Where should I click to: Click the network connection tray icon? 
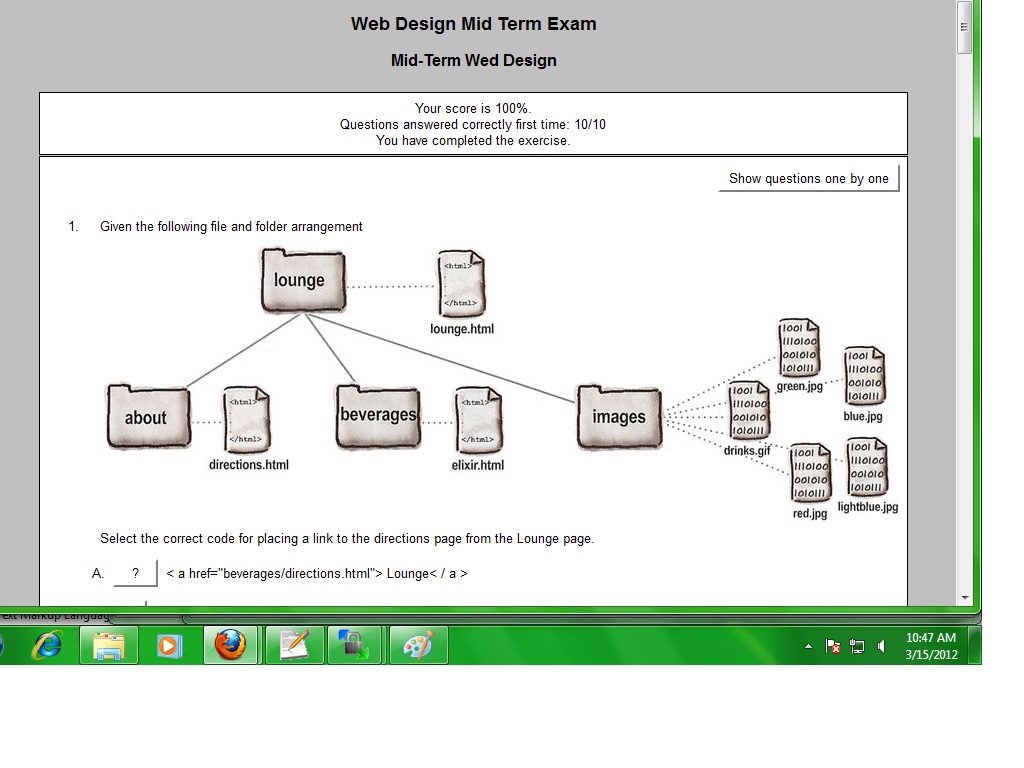tap(857, 647)
